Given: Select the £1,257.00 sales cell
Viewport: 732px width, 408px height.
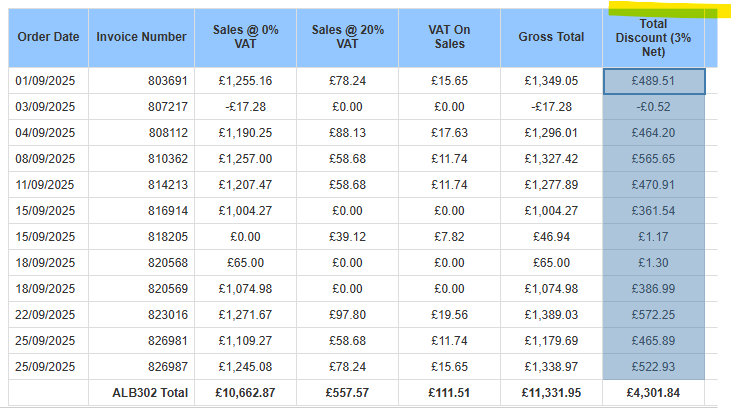Looking at the screenshot, I should (245, 159).
